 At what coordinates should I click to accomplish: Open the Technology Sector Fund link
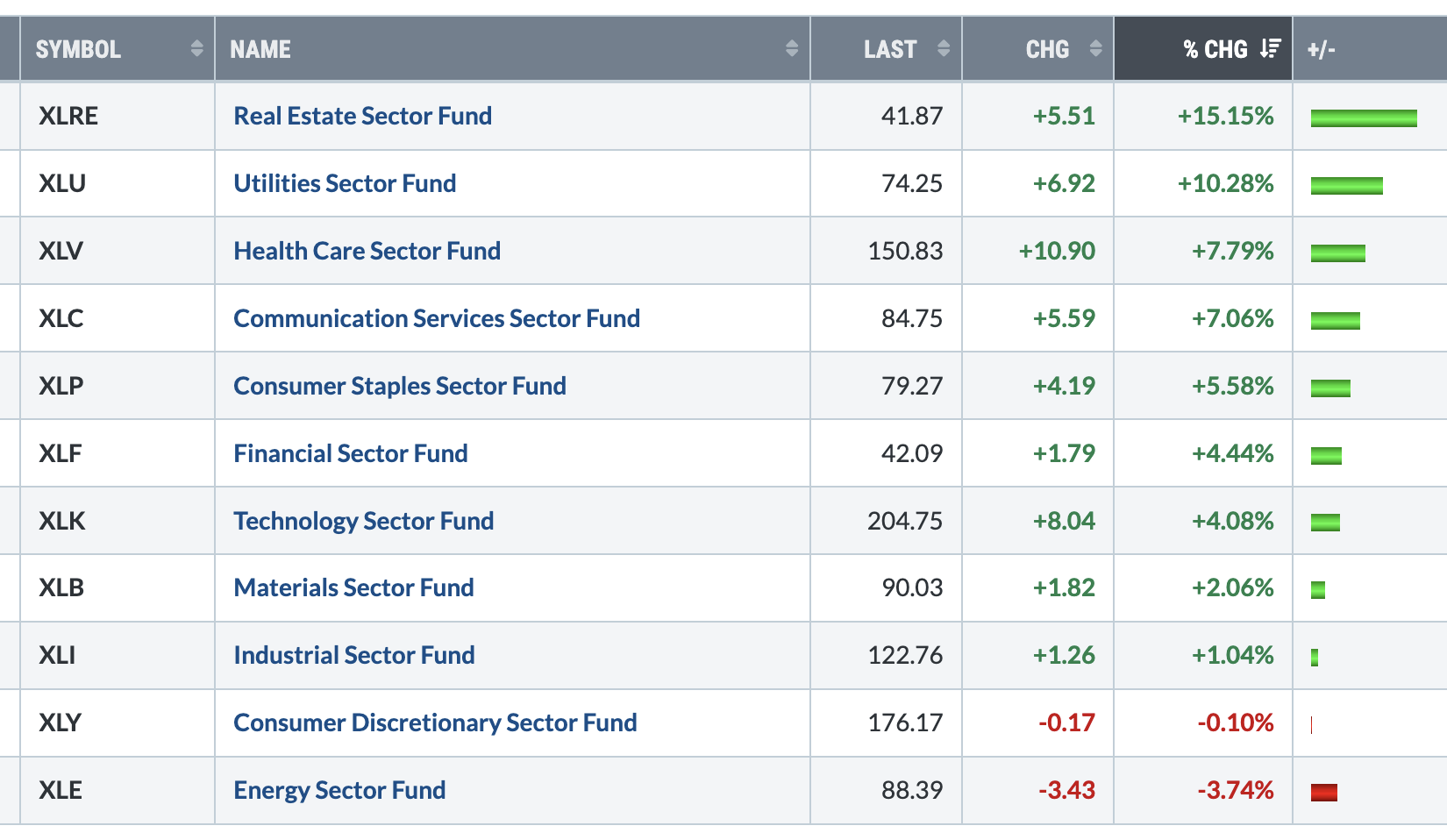[364, 521]
